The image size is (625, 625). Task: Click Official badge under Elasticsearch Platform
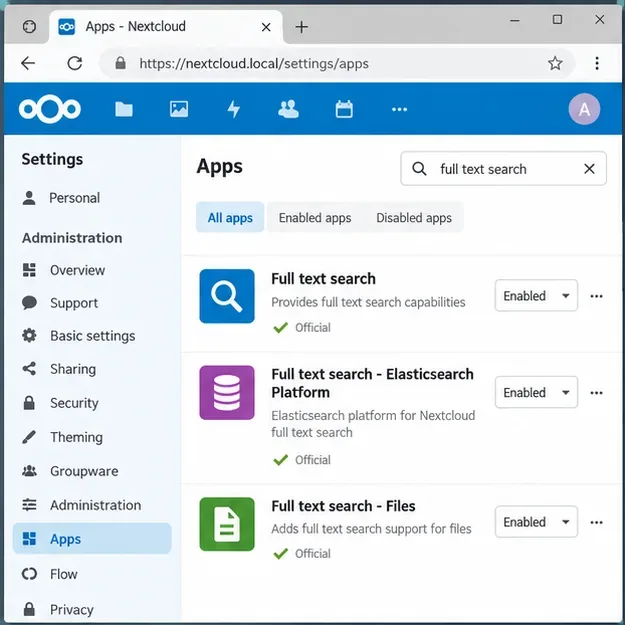point(302,460)
